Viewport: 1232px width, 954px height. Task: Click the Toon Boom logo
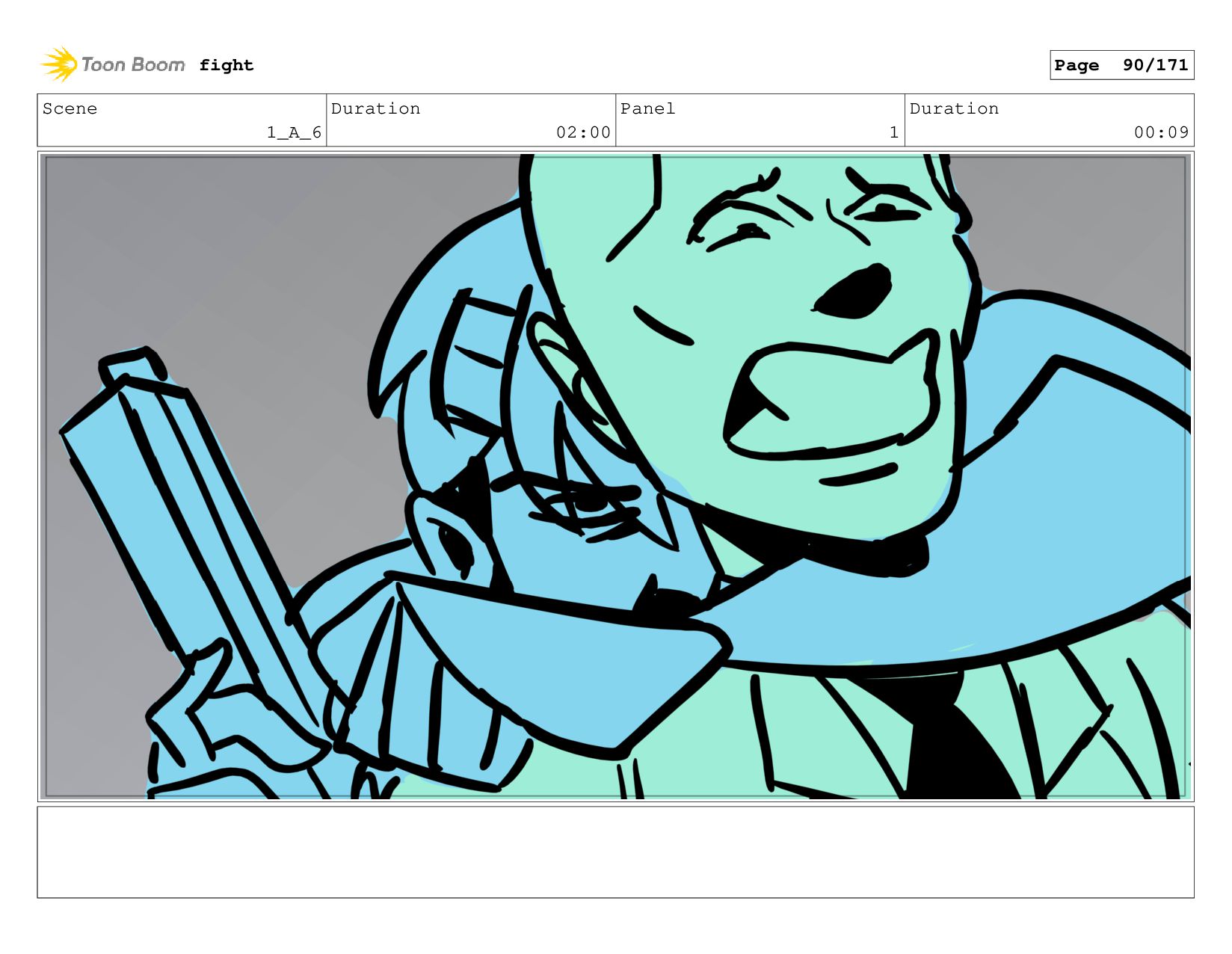113,64
